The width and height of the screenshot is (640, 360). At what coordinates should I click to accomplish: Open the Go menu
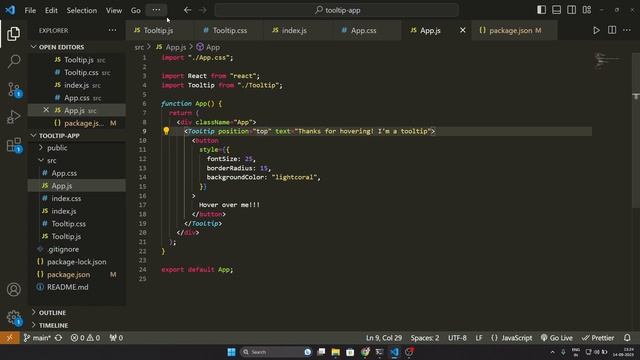pos(136,10)
